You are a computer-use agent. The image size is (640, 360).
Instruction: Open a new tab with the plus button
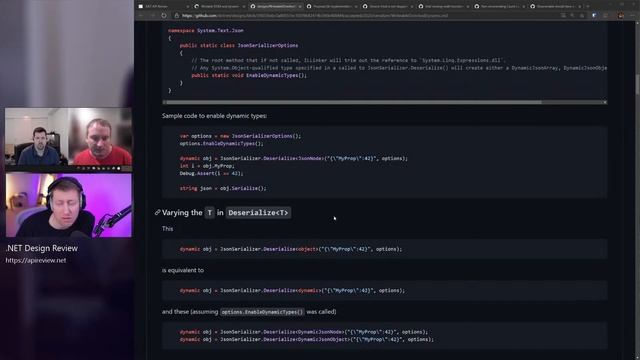tap(588, 6)
